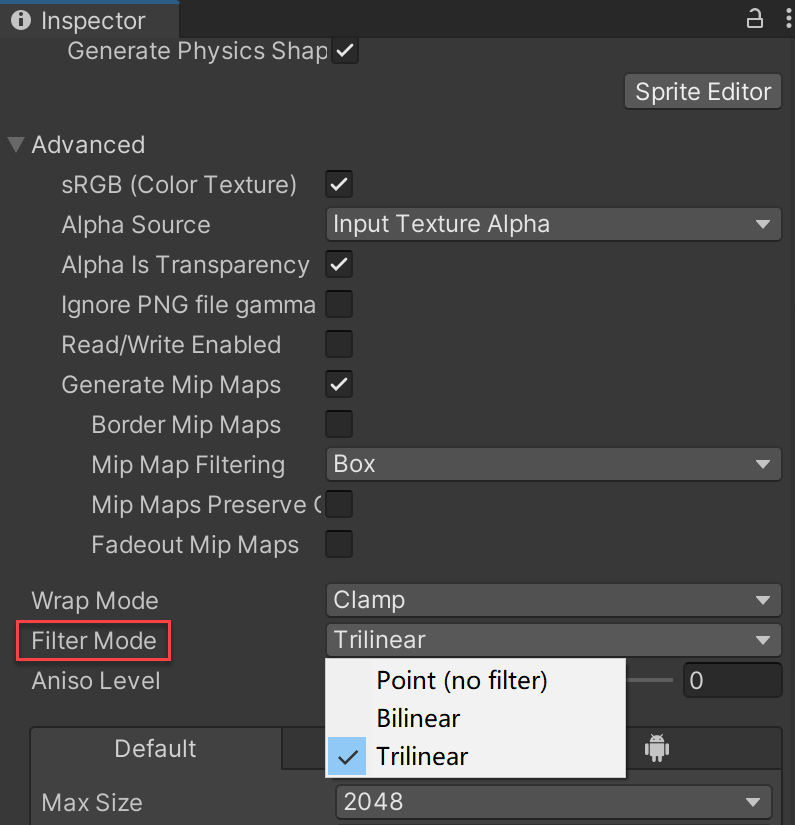Click the Aniso Level value field
Image resolution: width=795 pixels, height=825 pixels.
731,681
